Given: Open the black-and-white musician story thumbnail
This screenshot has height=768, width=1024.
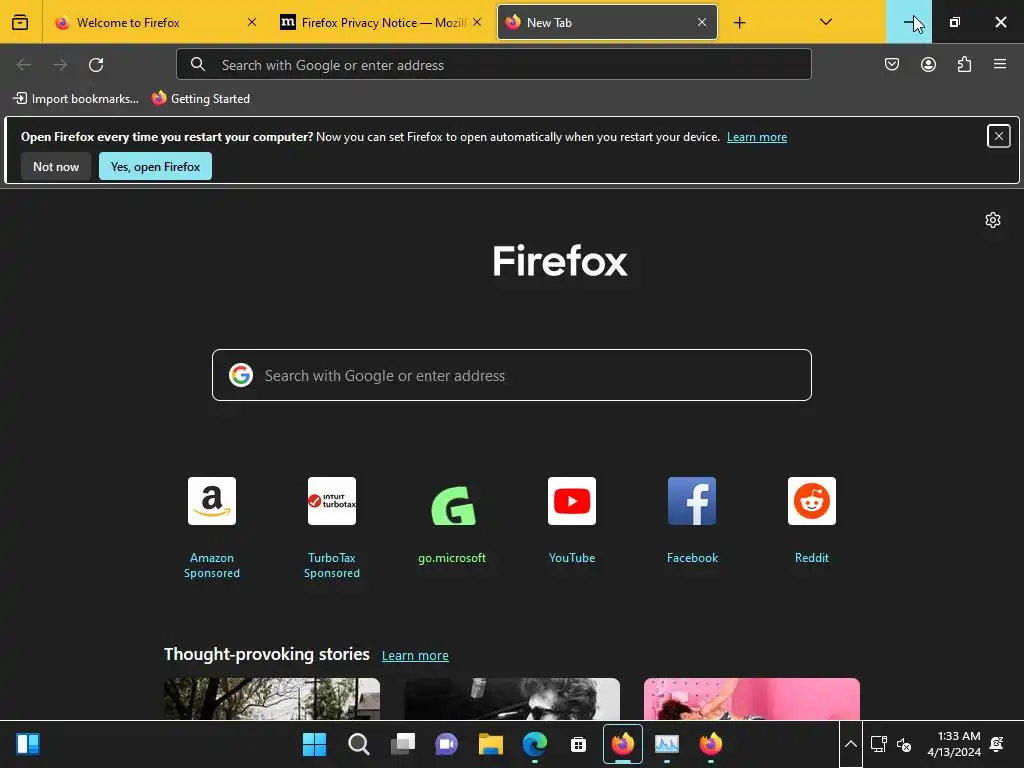Looking at the screenshot, I should coord(511,699).
